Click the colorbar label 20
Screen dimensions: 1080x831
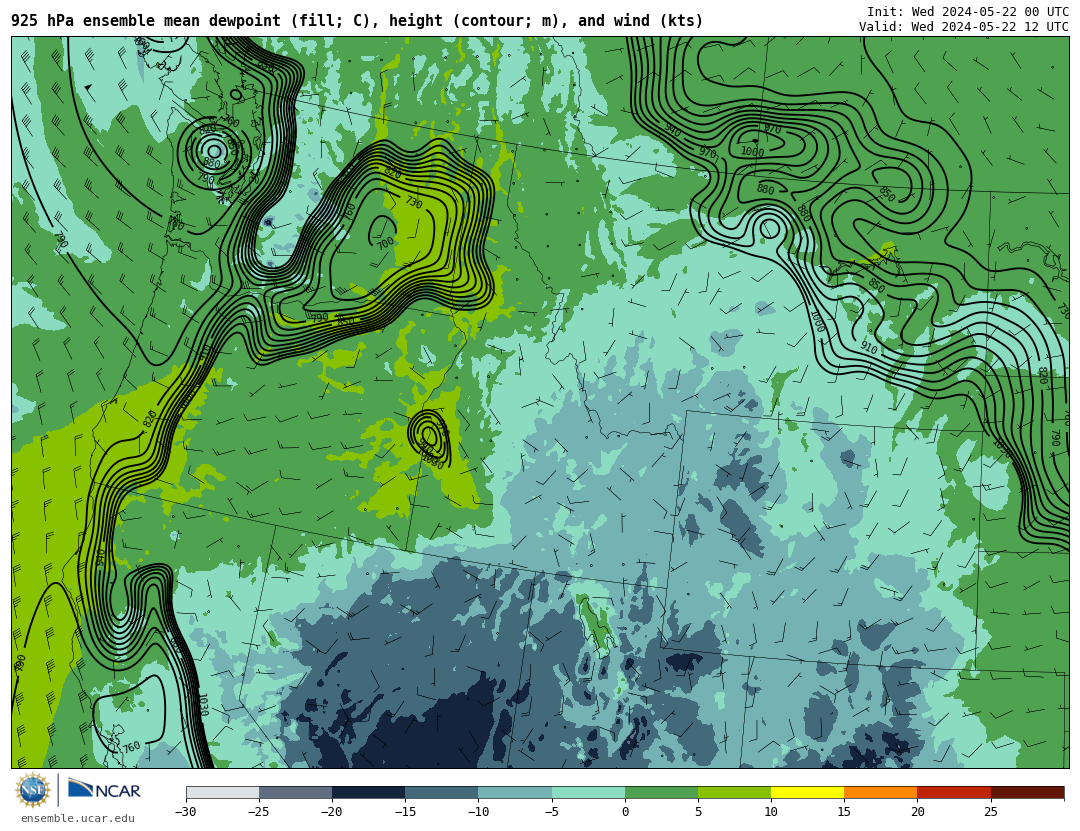click(917, 812)
